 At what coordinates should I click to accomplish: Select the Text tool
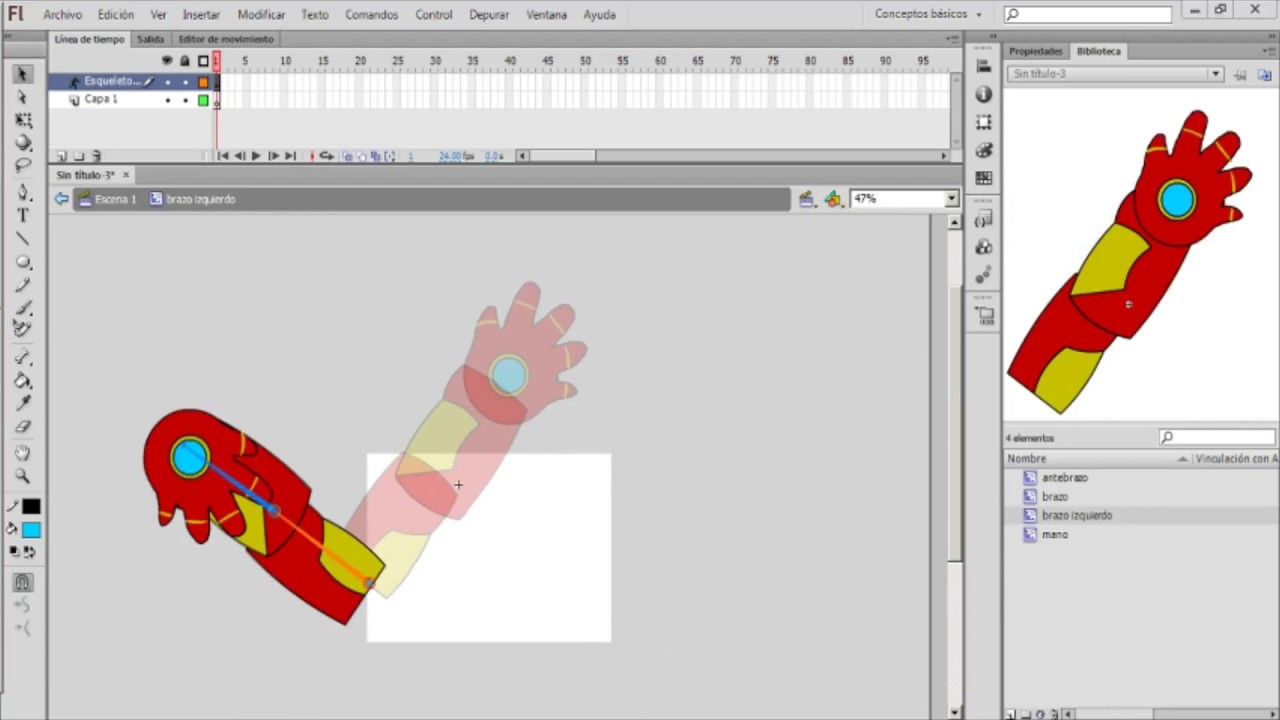(x=22, y=216)
